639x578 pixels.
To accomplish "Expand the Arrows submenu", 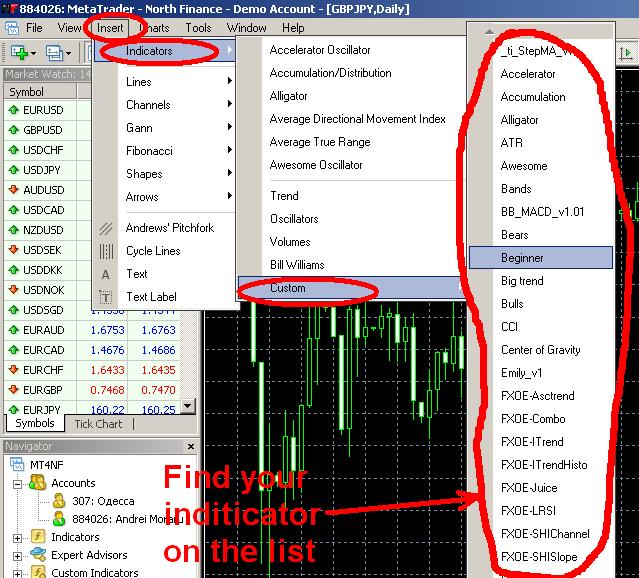I will pos(164,196).
